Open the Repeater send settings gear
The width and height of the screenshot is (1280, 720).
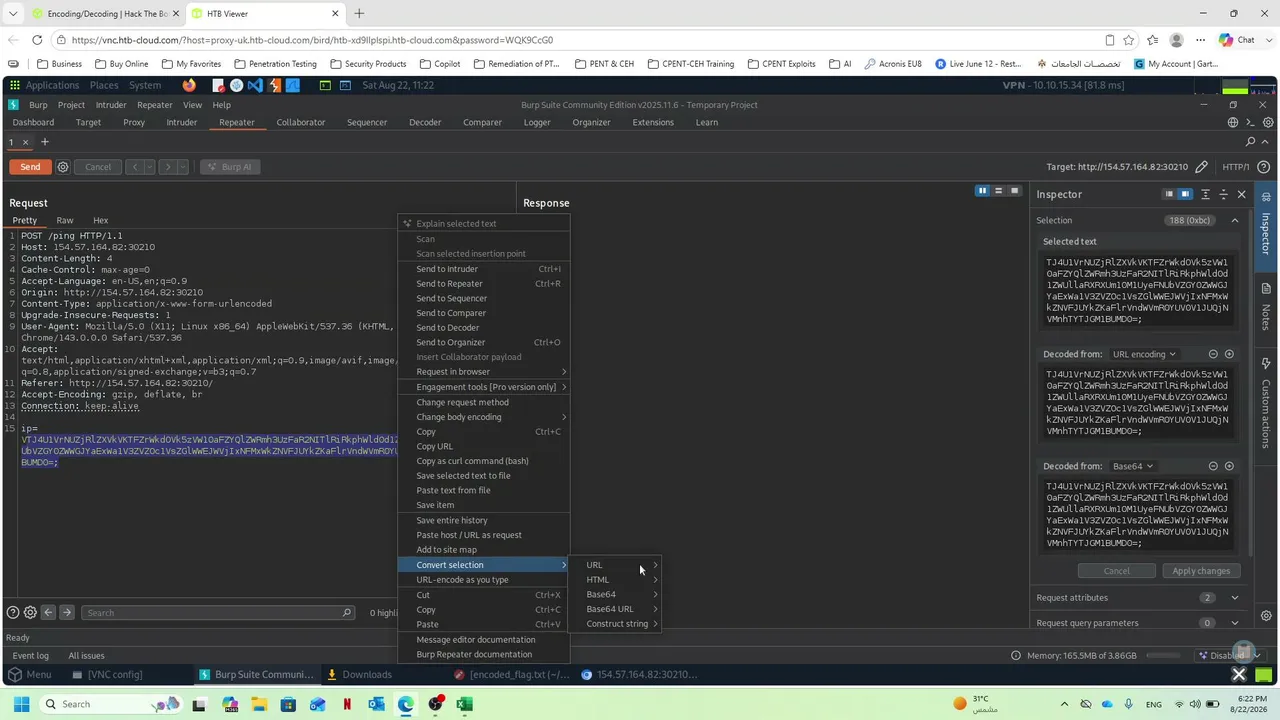click(63, 167)
